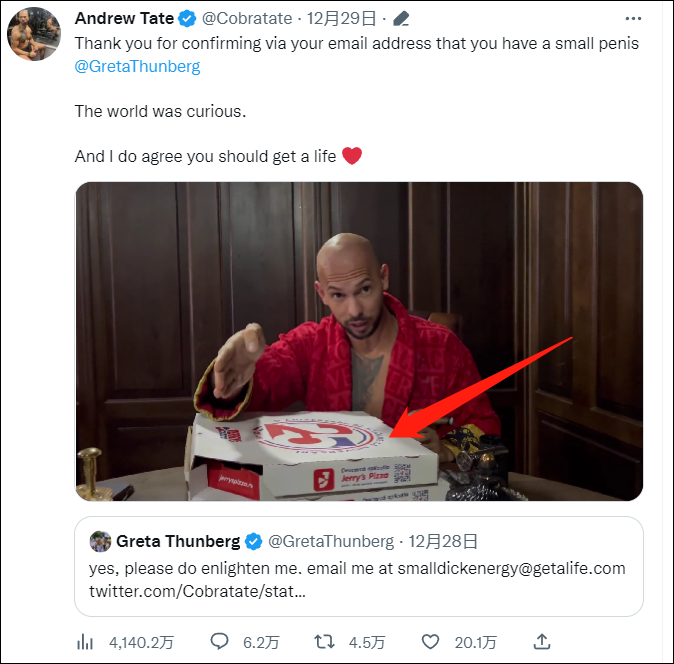Screen dimensions: 674x664
Task: Open the three-dot more options menu
Action: click(x=632, y=19)
